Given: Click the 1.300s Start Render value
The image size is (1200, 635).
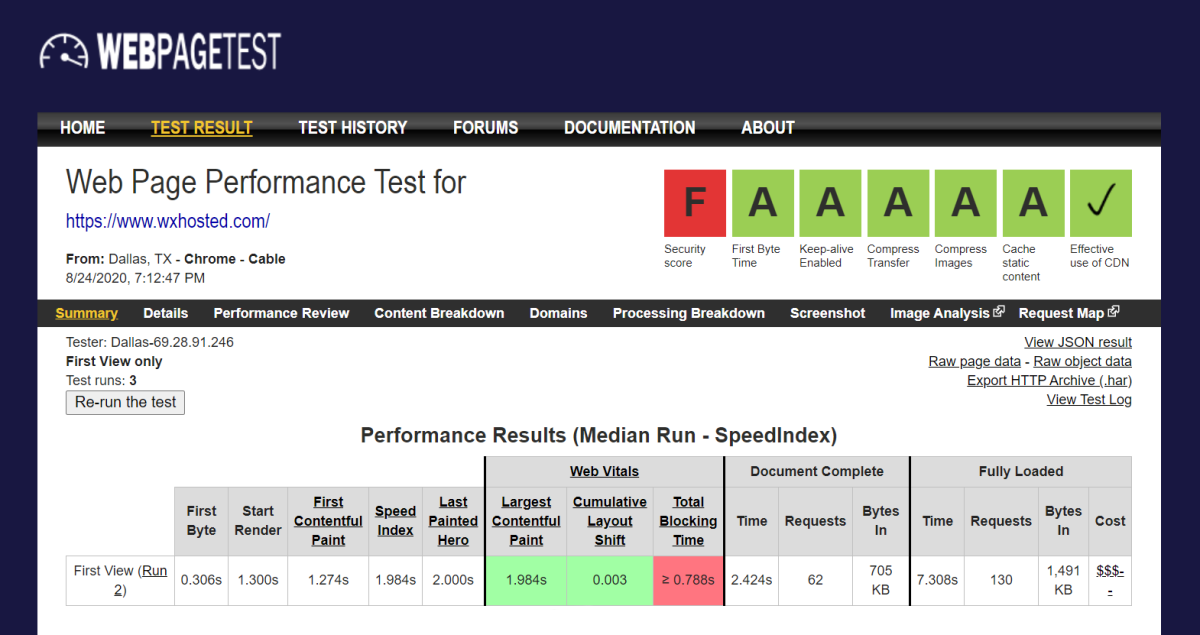Looking at the screenshot, I should click(x=258, y=580).
